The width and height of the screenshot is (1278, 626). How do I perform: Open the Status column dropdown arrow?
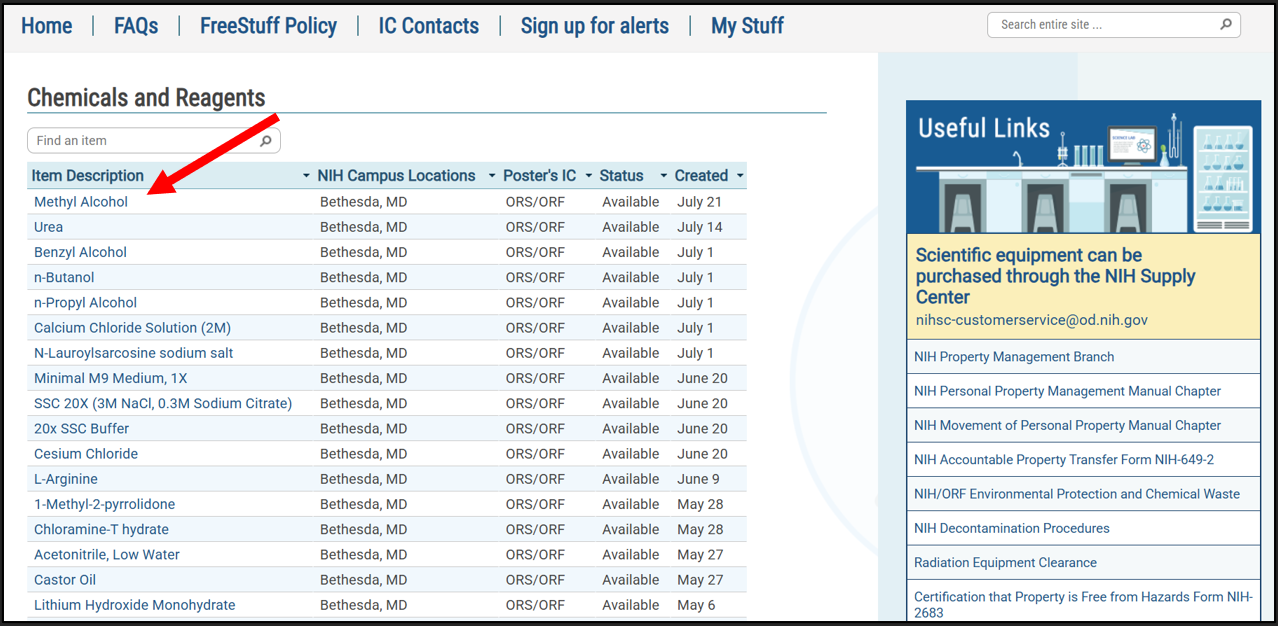[x=663, y=176]
